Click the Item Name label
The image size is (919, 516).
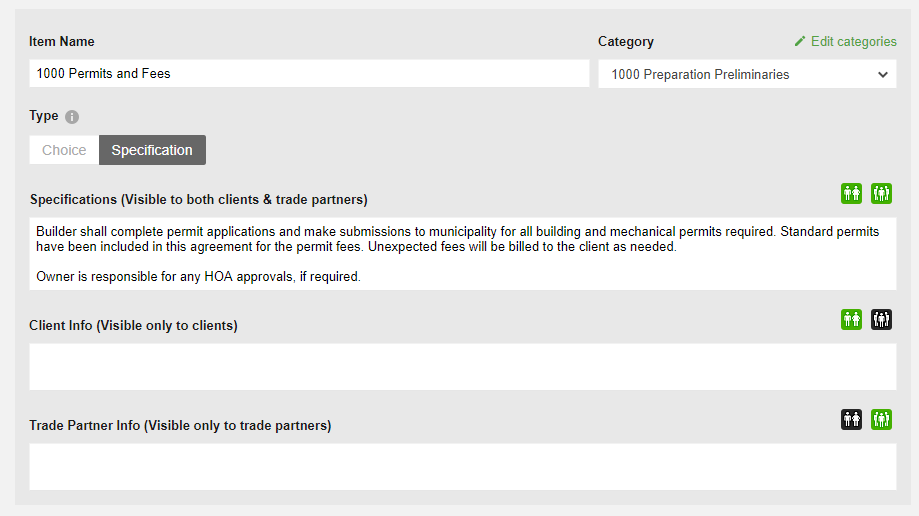[x=62, y=42]
